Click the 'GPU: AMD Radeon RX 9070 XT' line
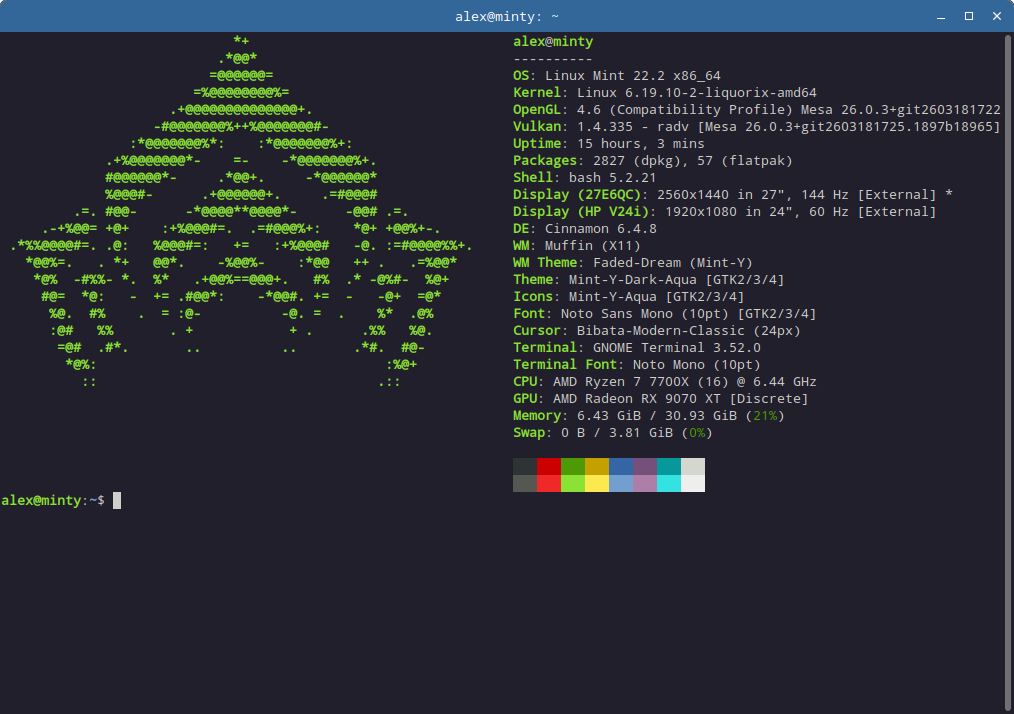Screen dimensions: 1014x714 click(x=660, y=399)
